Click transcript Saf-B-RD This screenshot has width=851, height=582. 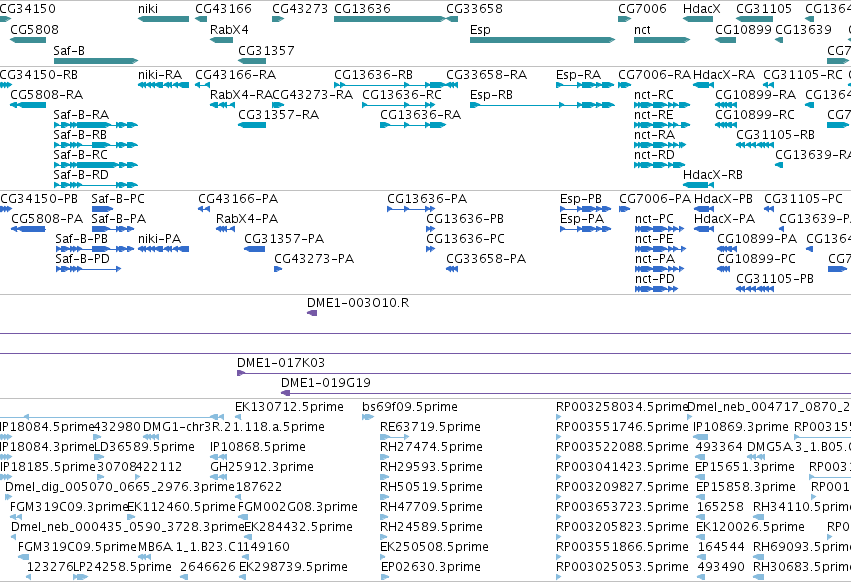click(96, 185)
